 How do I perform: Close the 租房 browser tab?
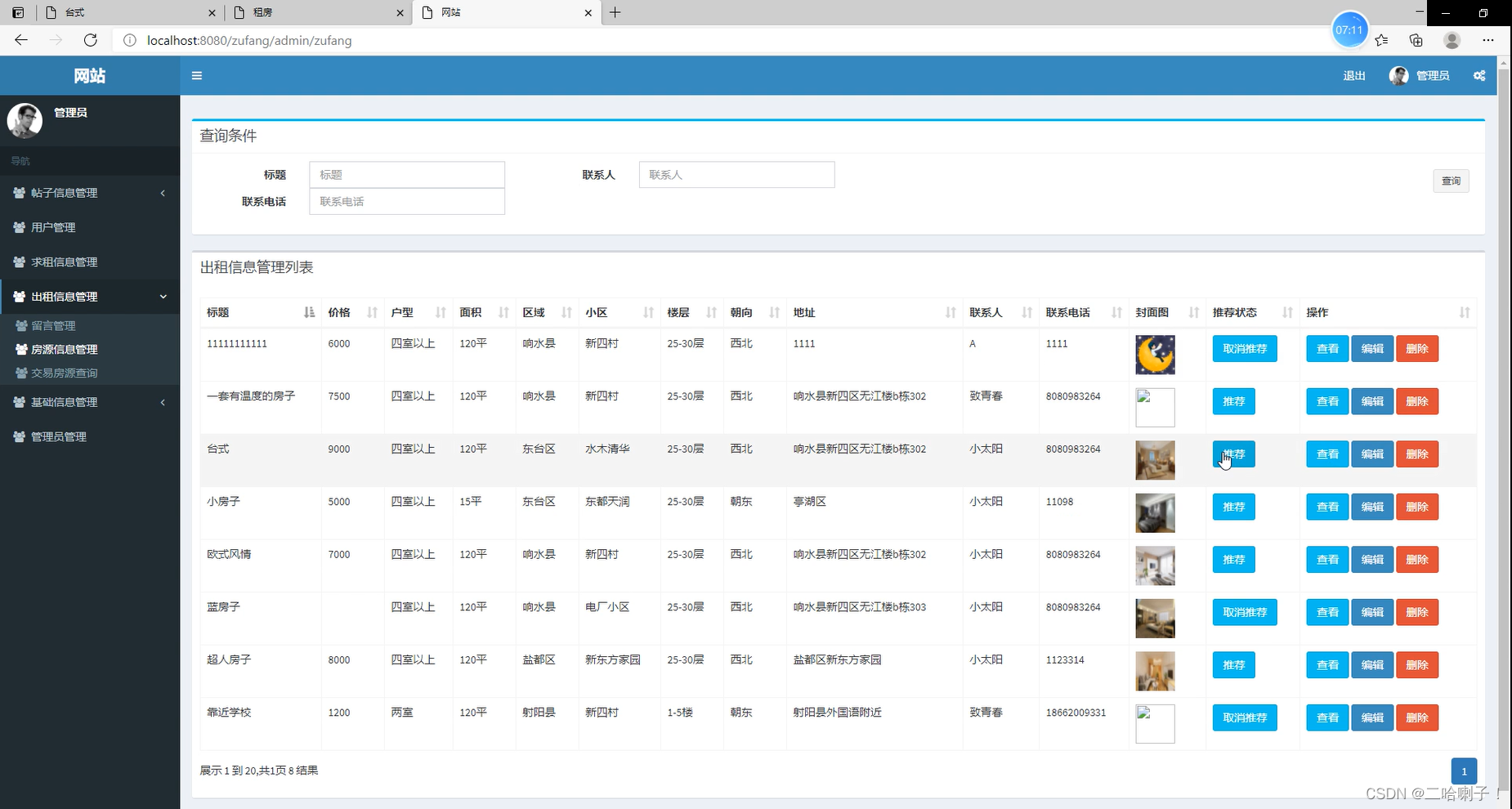click(400, 13)
